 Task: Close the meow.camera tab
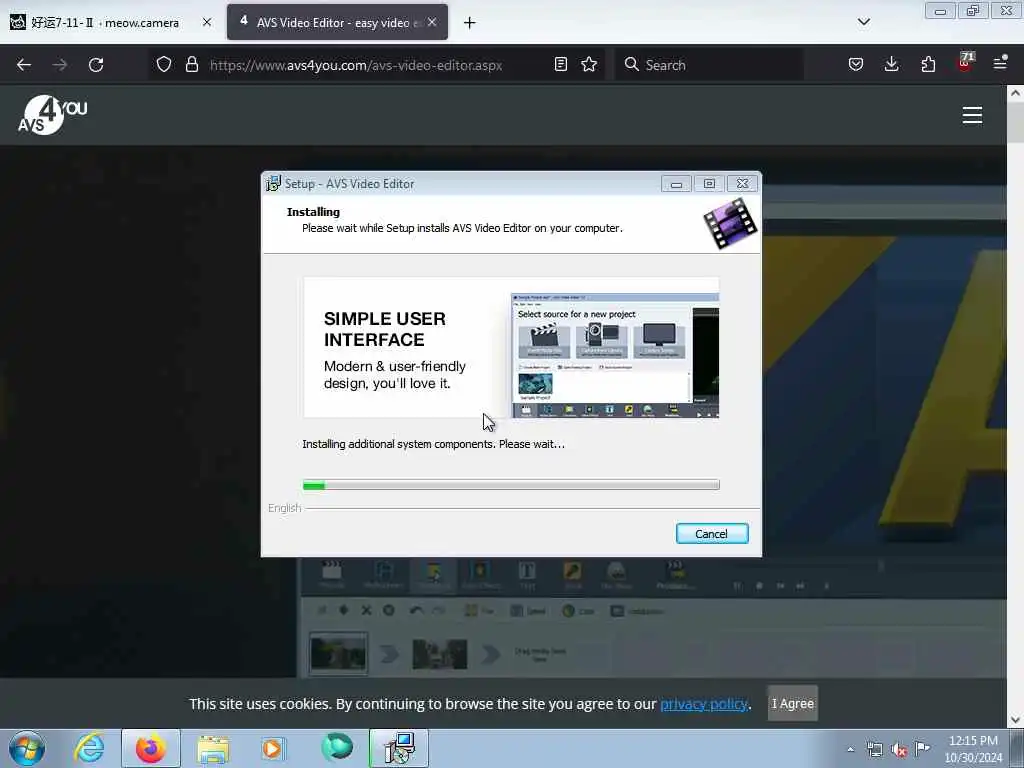pos(206,22)
